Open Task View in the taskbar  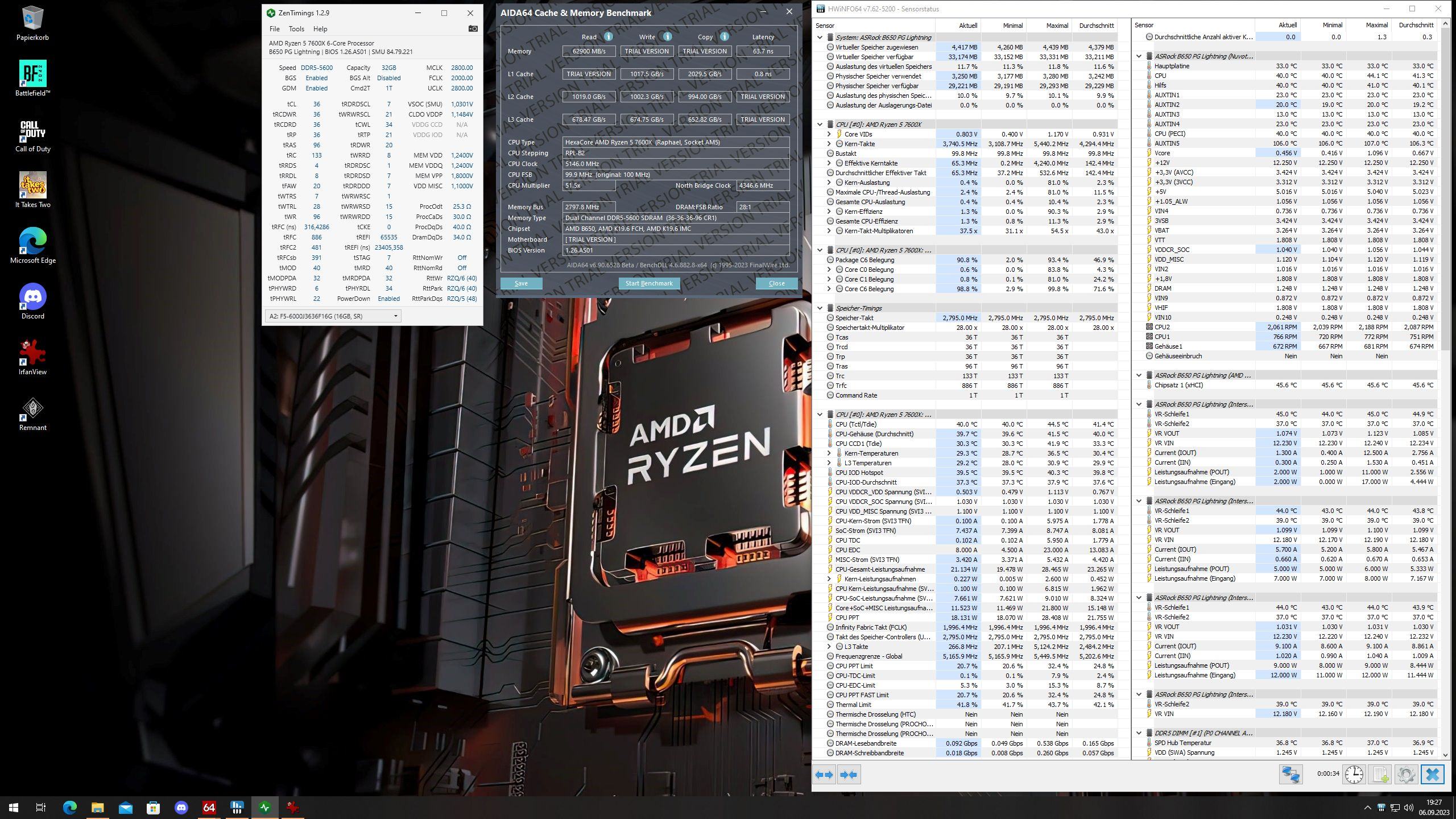click(x=41, y=807)
